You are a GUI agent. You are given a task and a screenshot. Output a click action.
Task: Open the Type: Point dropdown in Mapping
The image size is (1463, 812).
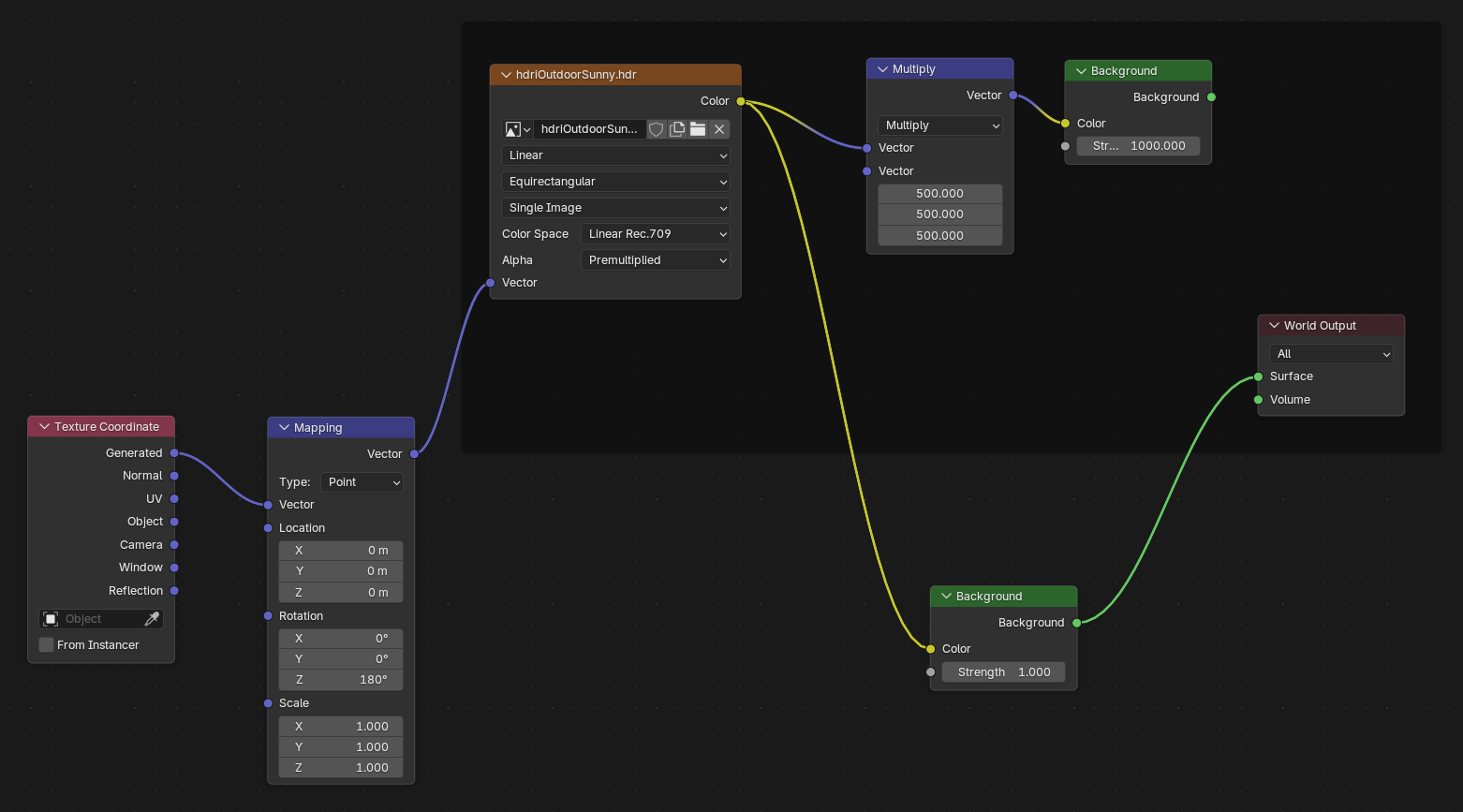[x=362, y=481]
